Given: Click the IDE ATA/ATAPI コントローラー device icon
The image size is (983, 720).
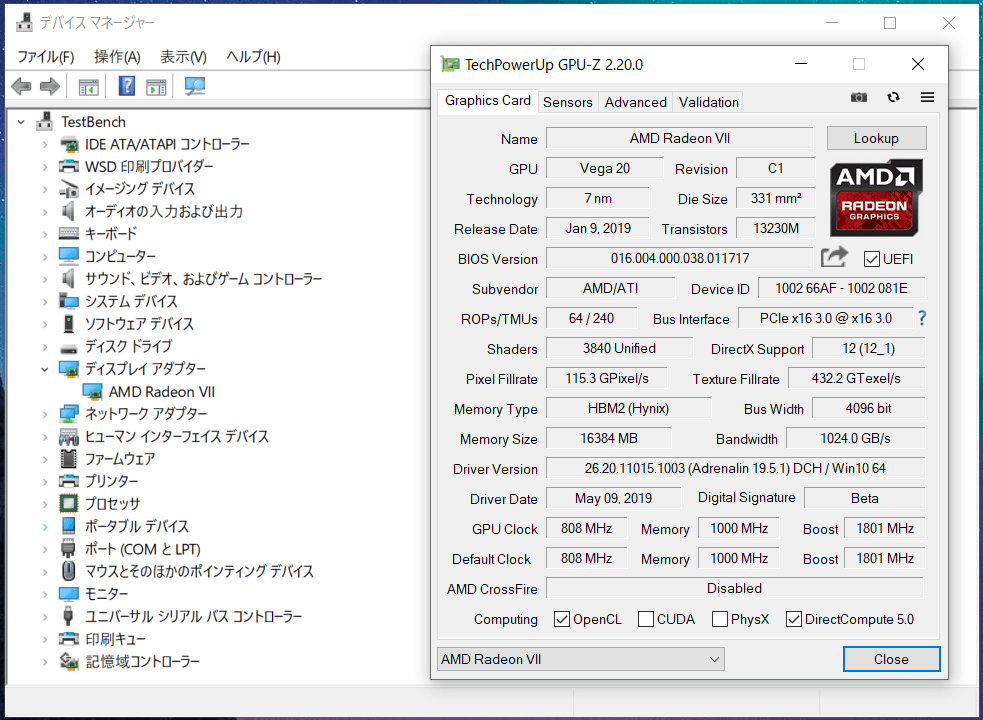Looking at the screenshot, I should click(x=68, y=144).
